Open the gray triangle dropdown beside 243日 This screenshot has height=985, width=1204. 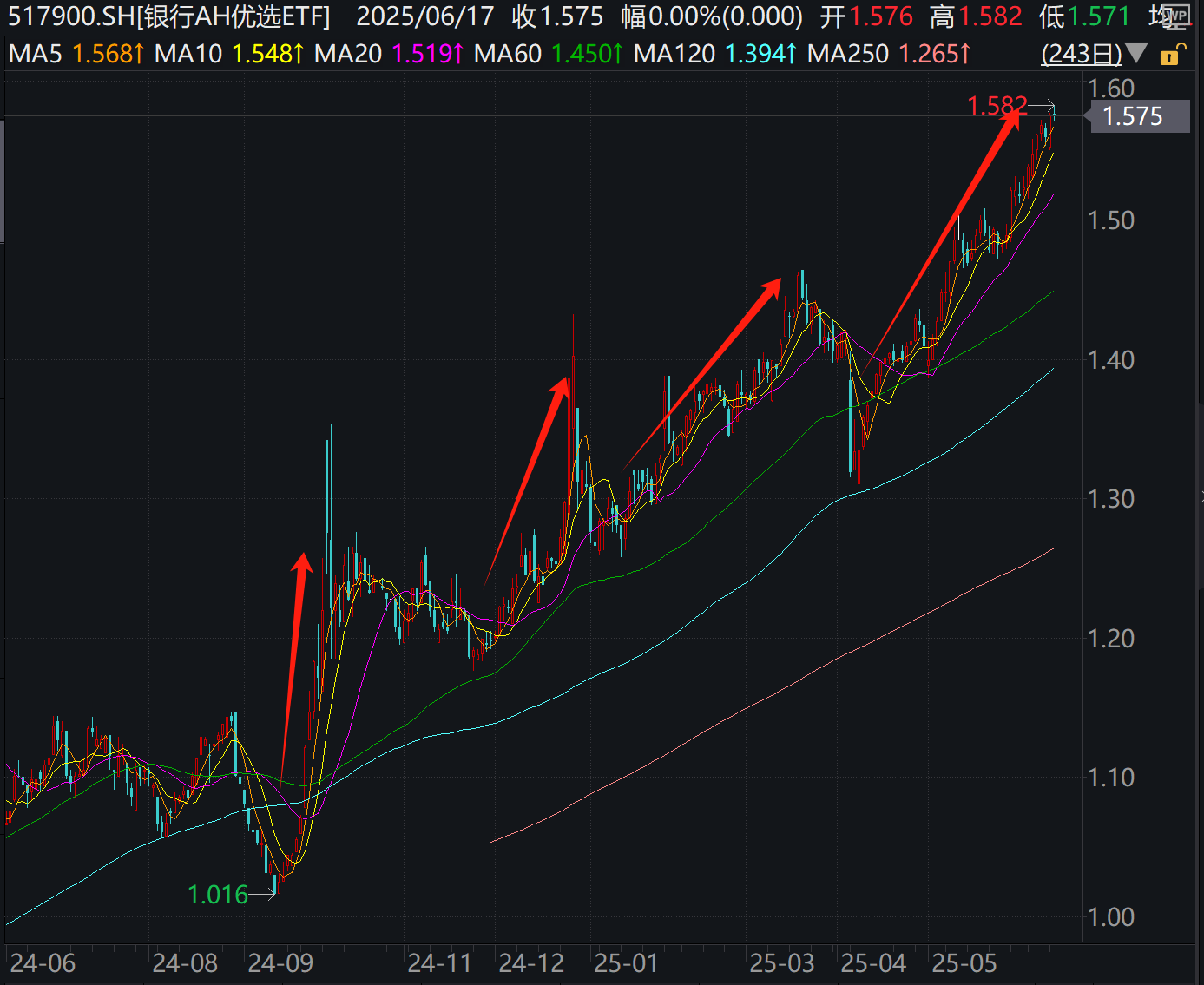[1136, 54]
